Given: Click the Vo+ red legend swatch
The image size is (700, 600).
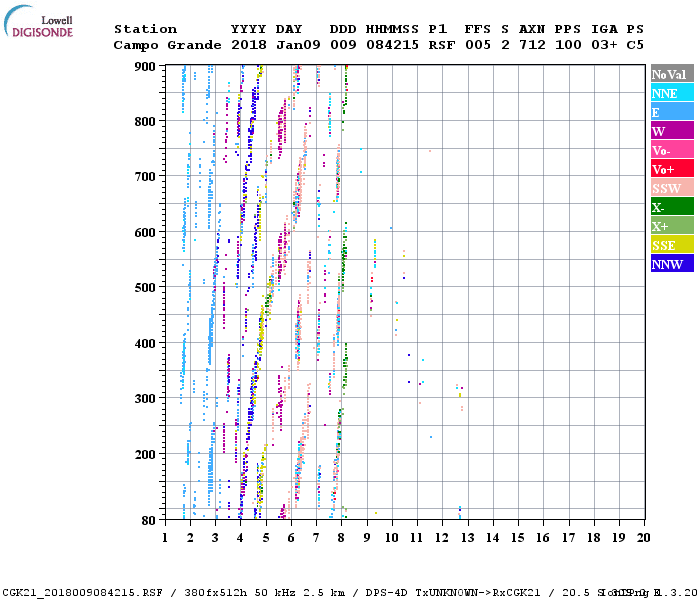Looking at the screenshot, I should coord(672,168).
